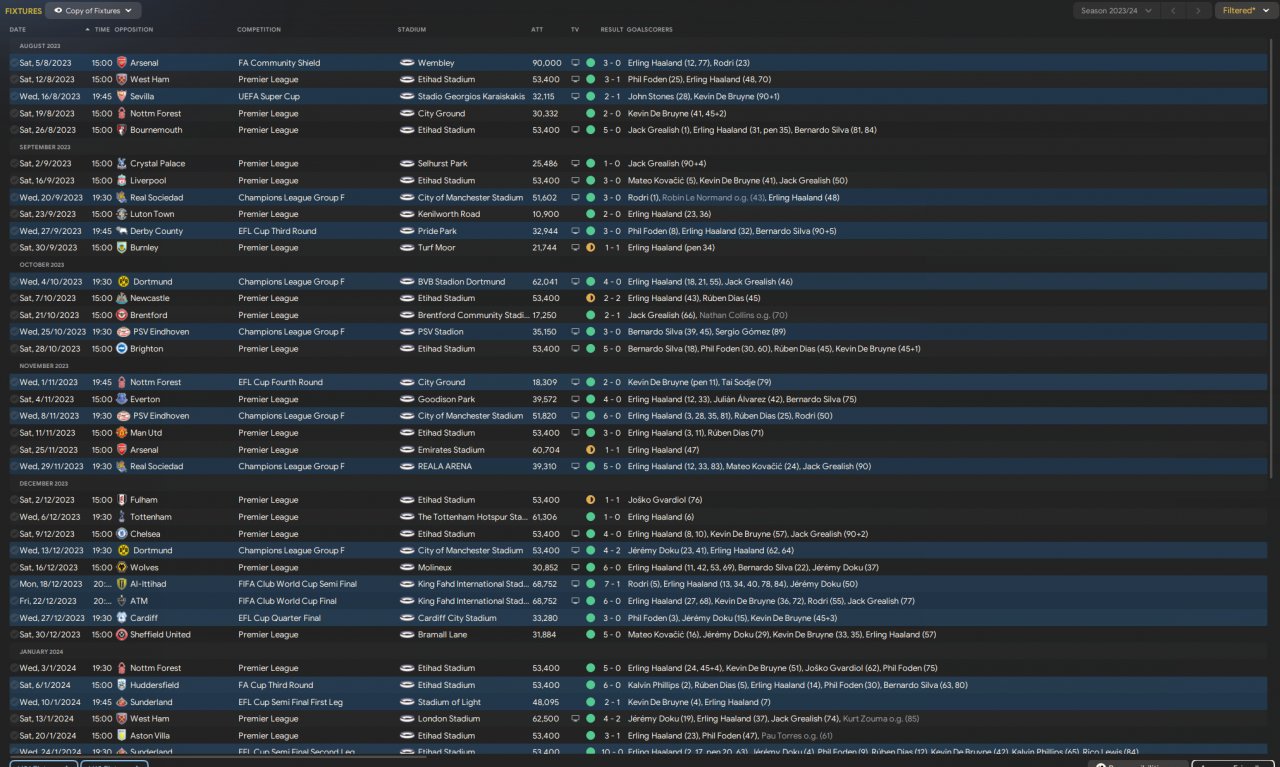Image resolution: width=1280 pixels, height=767 pixels.
Task: Go to the next season using the right arrow
Action: point(1199,11)
